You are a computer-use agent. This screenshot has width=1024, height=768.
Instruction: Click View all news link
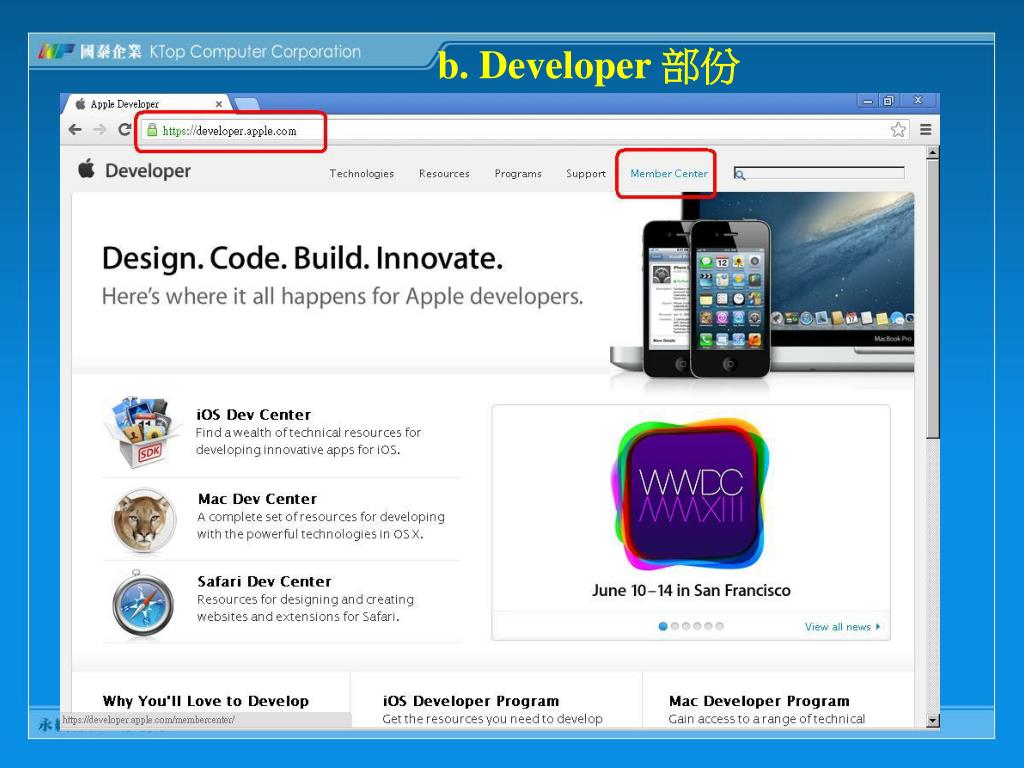pyautogui.click(x=842, y=626)
